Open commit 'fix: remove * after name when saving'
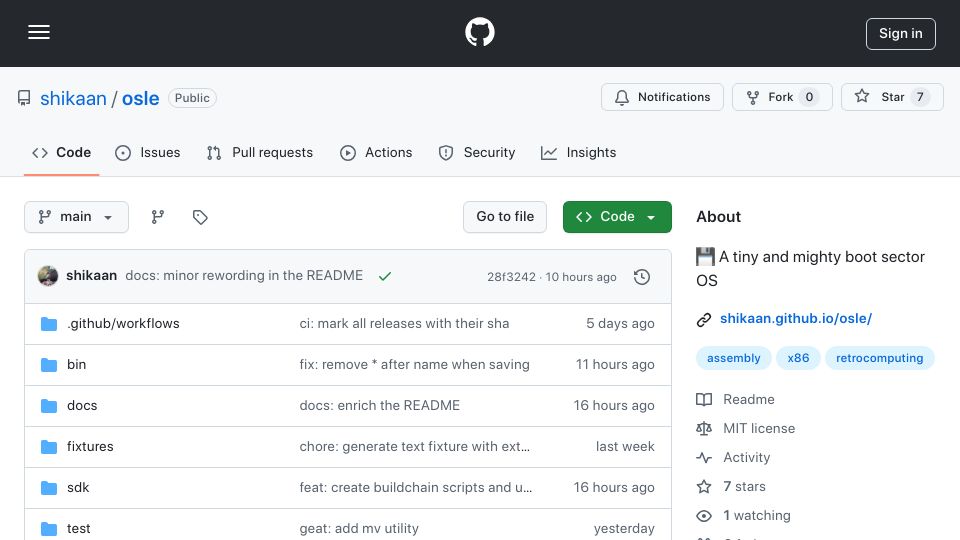Image resolution: width=960 pixels, height=540 pixels. coord(414,364)
